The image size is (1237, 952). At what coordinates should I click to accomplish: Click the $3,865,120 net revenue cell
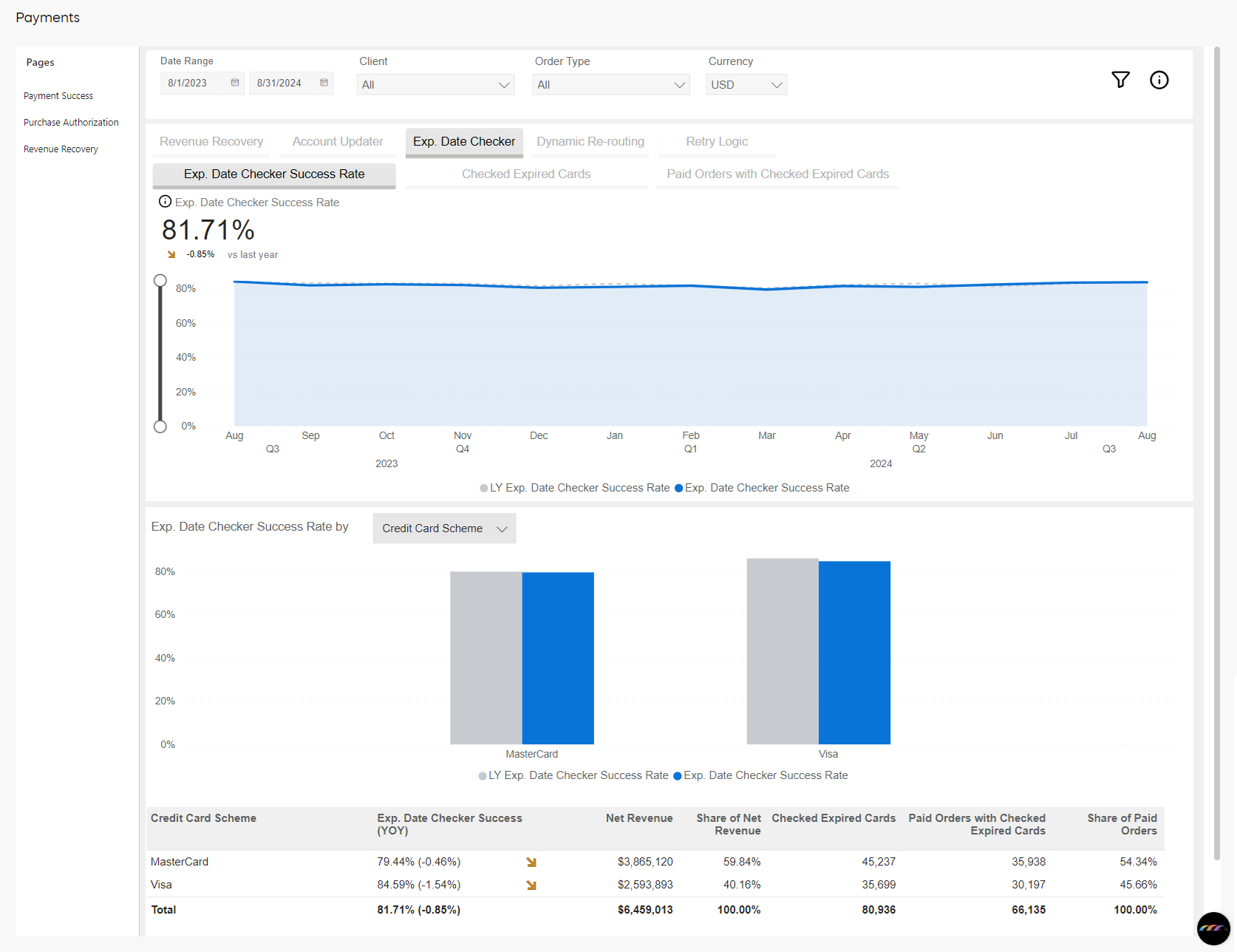pyautogui.click(x=645, y=862)
